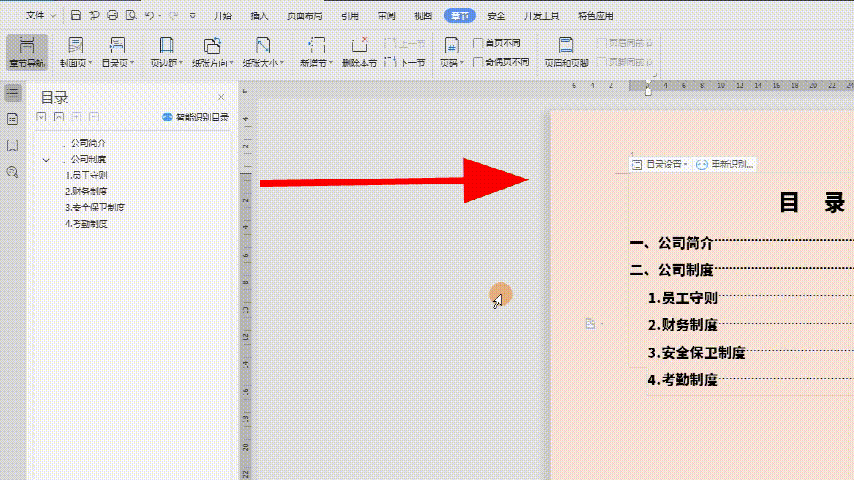The width and height of the screenshot is (854, 480).
Task: Click the first level button in 目录 pane
Action: (x=41, y=117)
